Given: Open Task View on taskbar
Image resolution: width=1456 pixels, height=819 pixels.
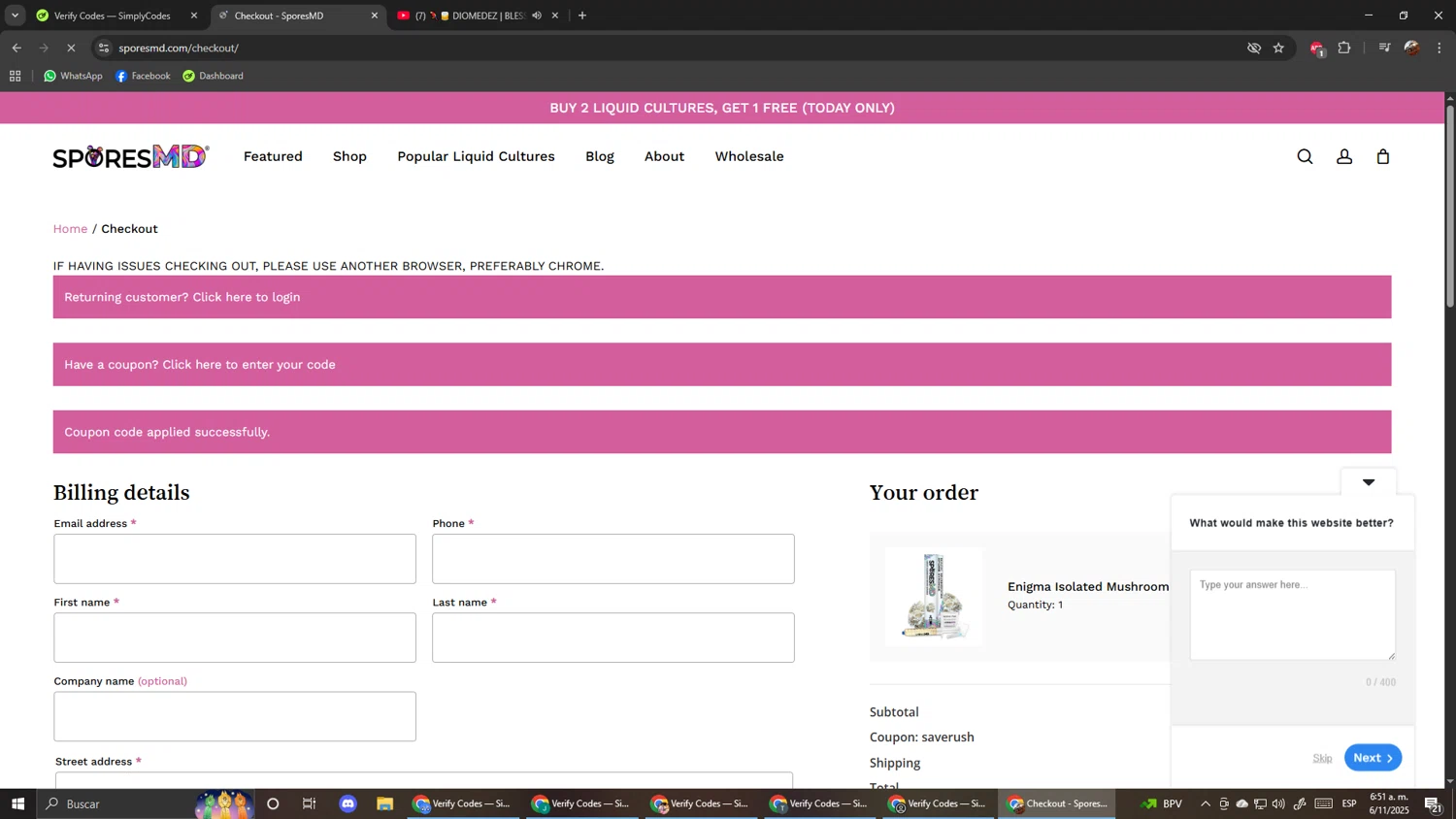Looking at the screenshot, I should pyautogui.click(x=310, y=803).
